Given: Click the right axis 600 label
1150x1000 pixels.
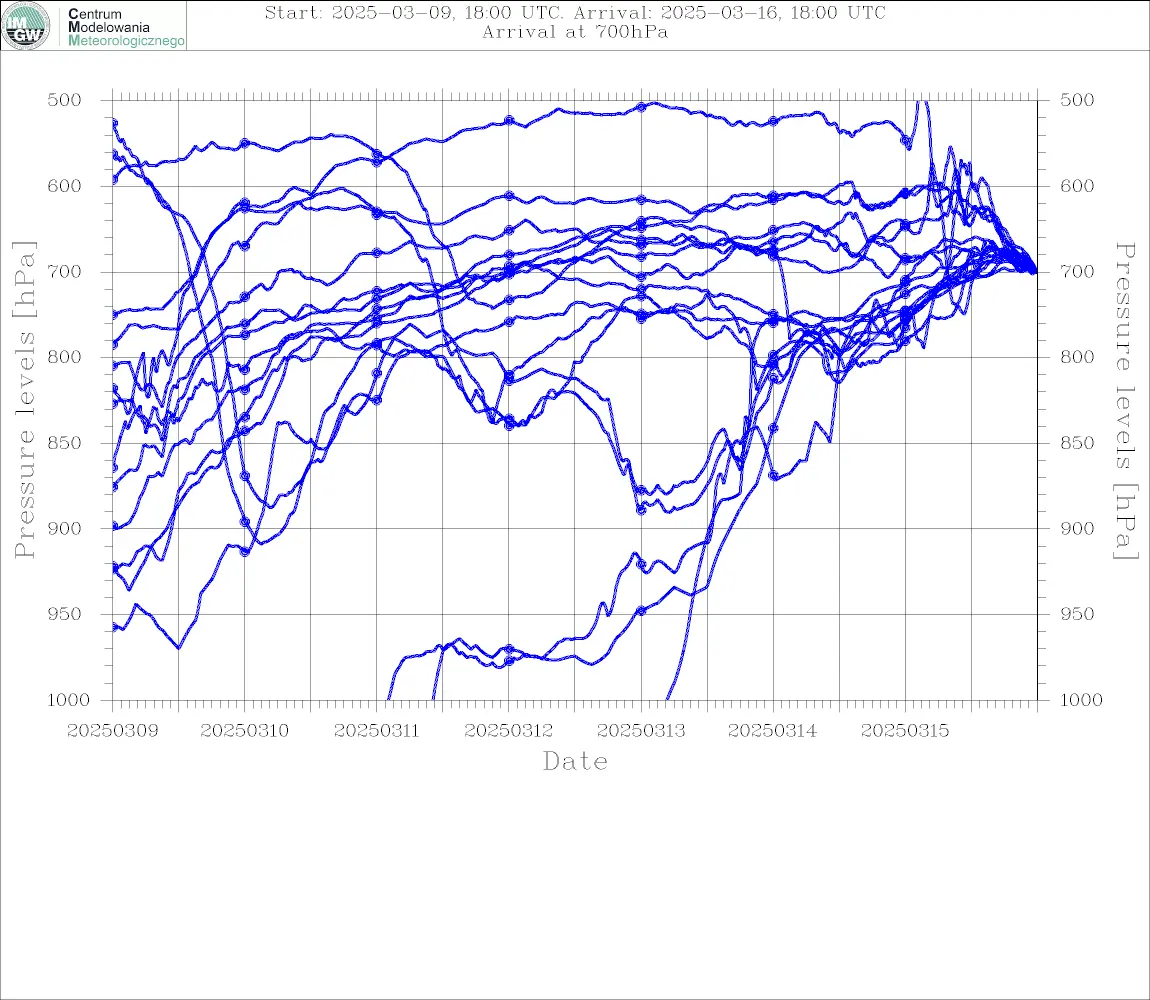Looking at the screenshot, I should (x=1077, y=186).
